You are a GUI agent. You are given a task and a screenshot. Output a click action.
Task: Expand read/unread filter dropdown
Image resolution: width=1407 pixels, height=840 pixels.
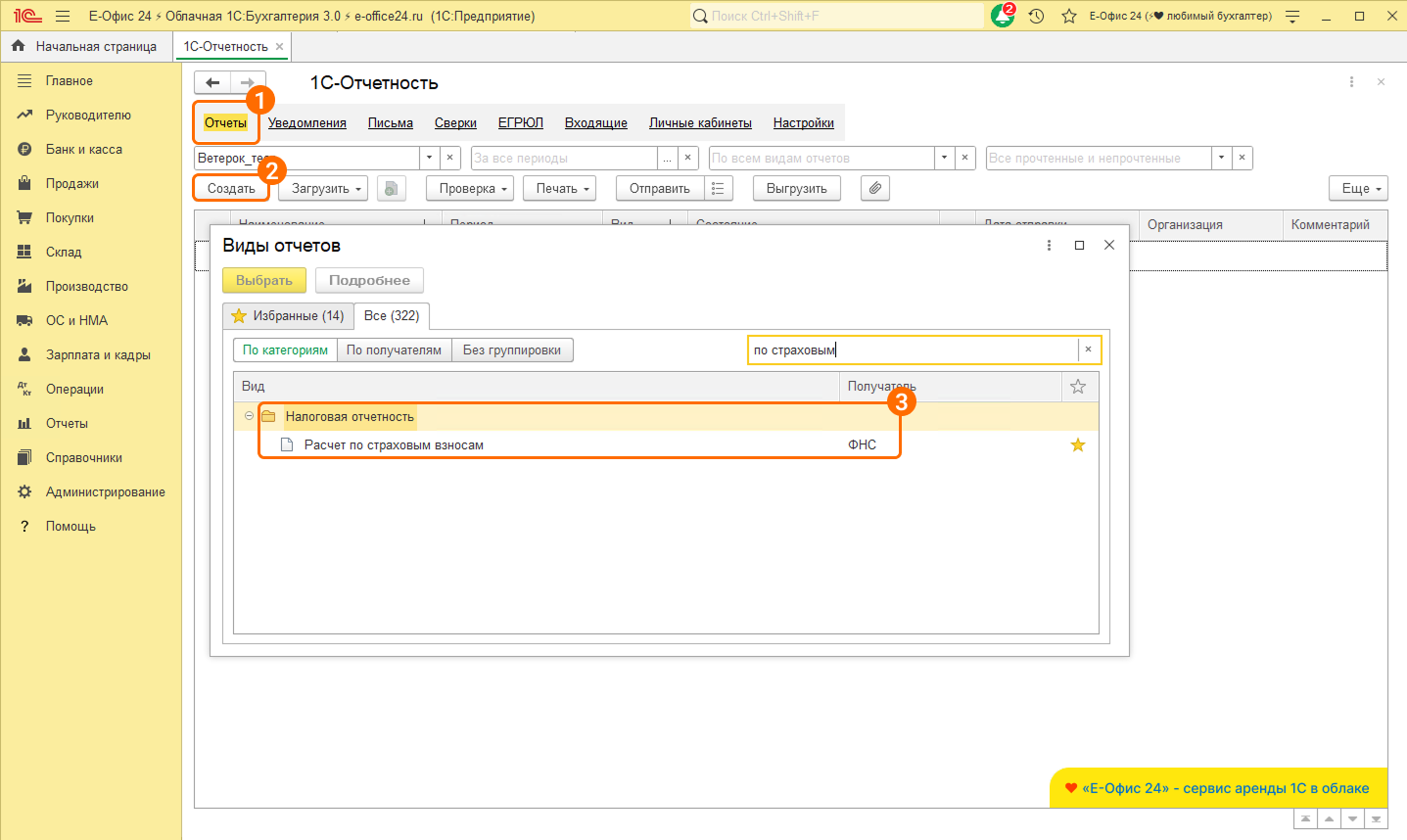click(x=1221, y=158)
